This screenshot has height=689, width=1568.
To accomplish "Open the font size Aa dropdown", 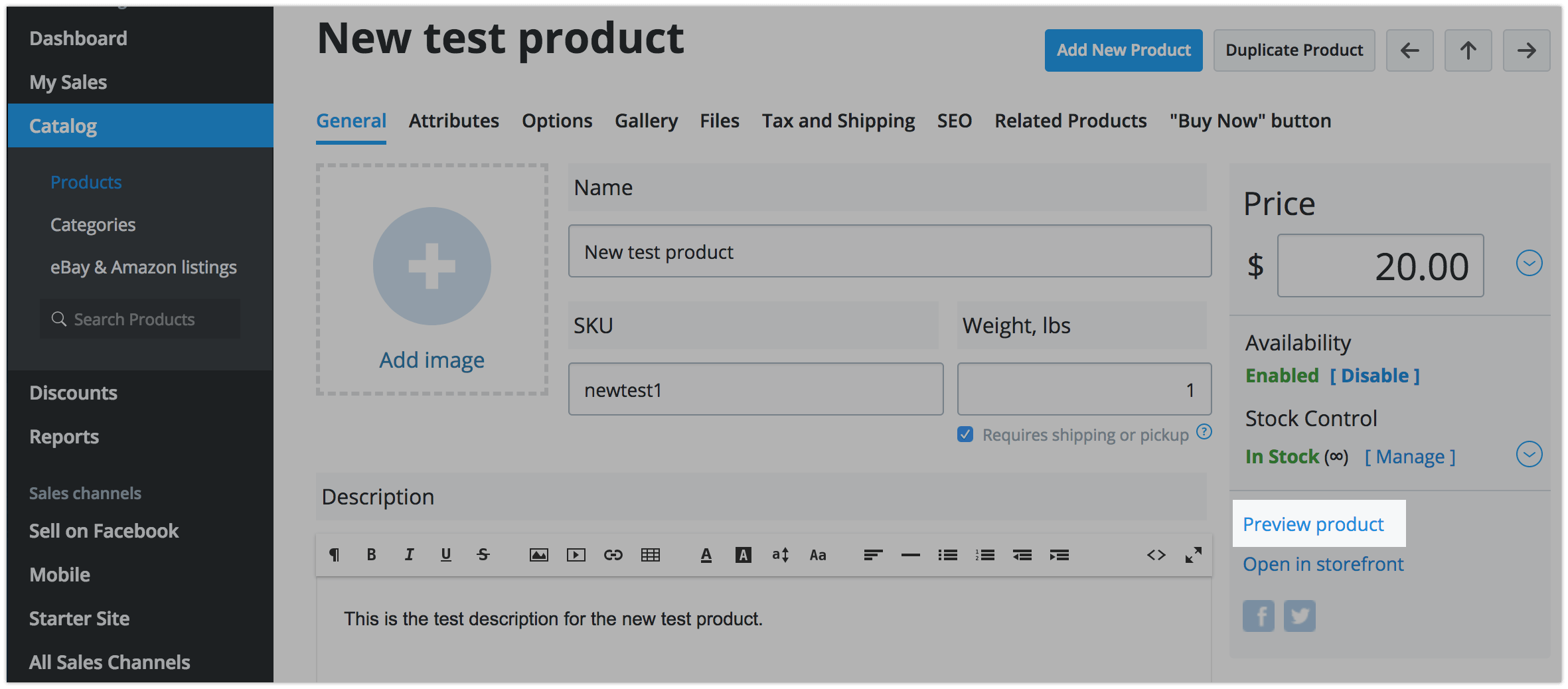I will click(818, 555).
